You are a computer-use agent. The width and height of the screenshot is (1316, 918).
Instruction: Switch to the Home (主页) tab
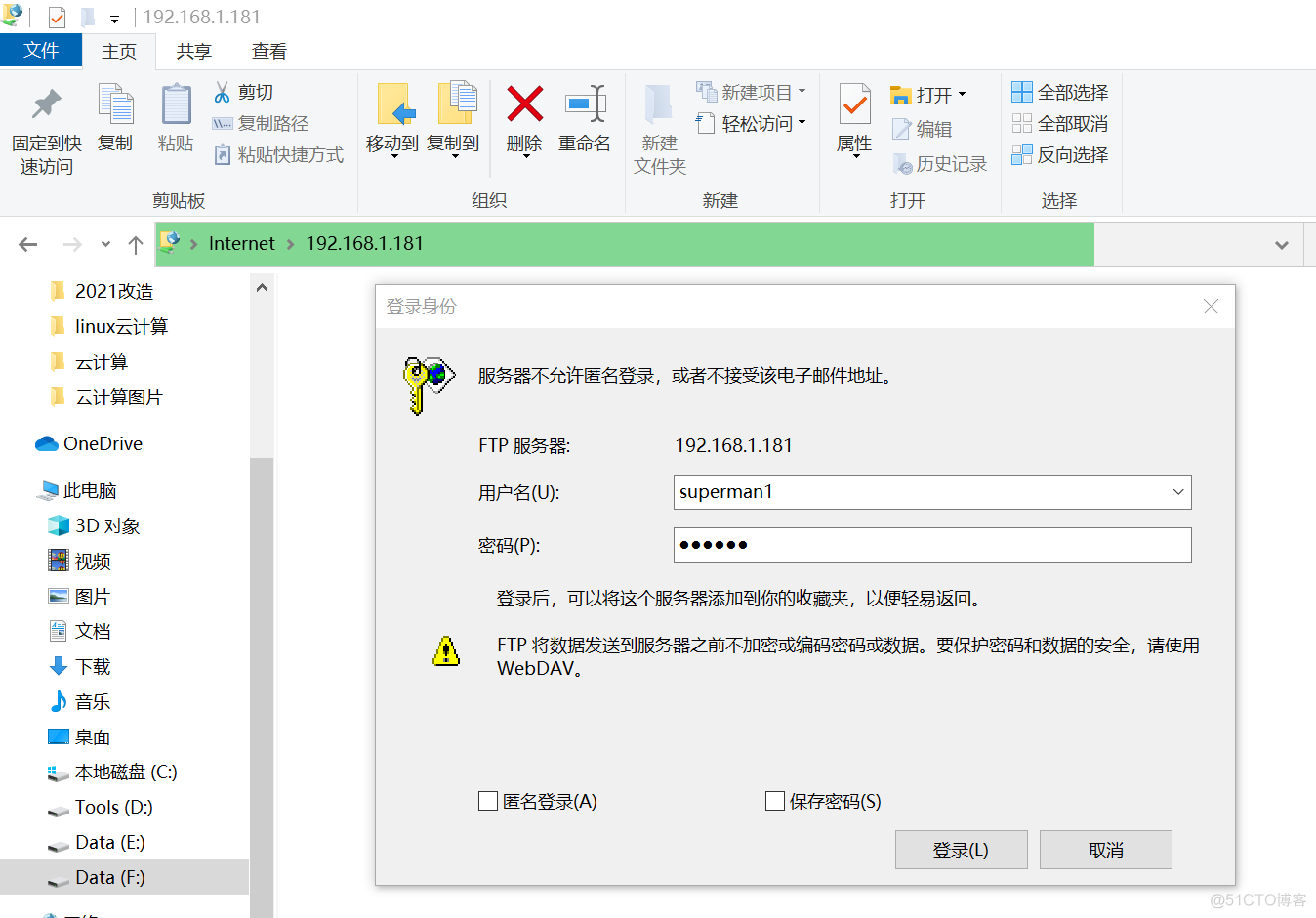pos(119,52)
